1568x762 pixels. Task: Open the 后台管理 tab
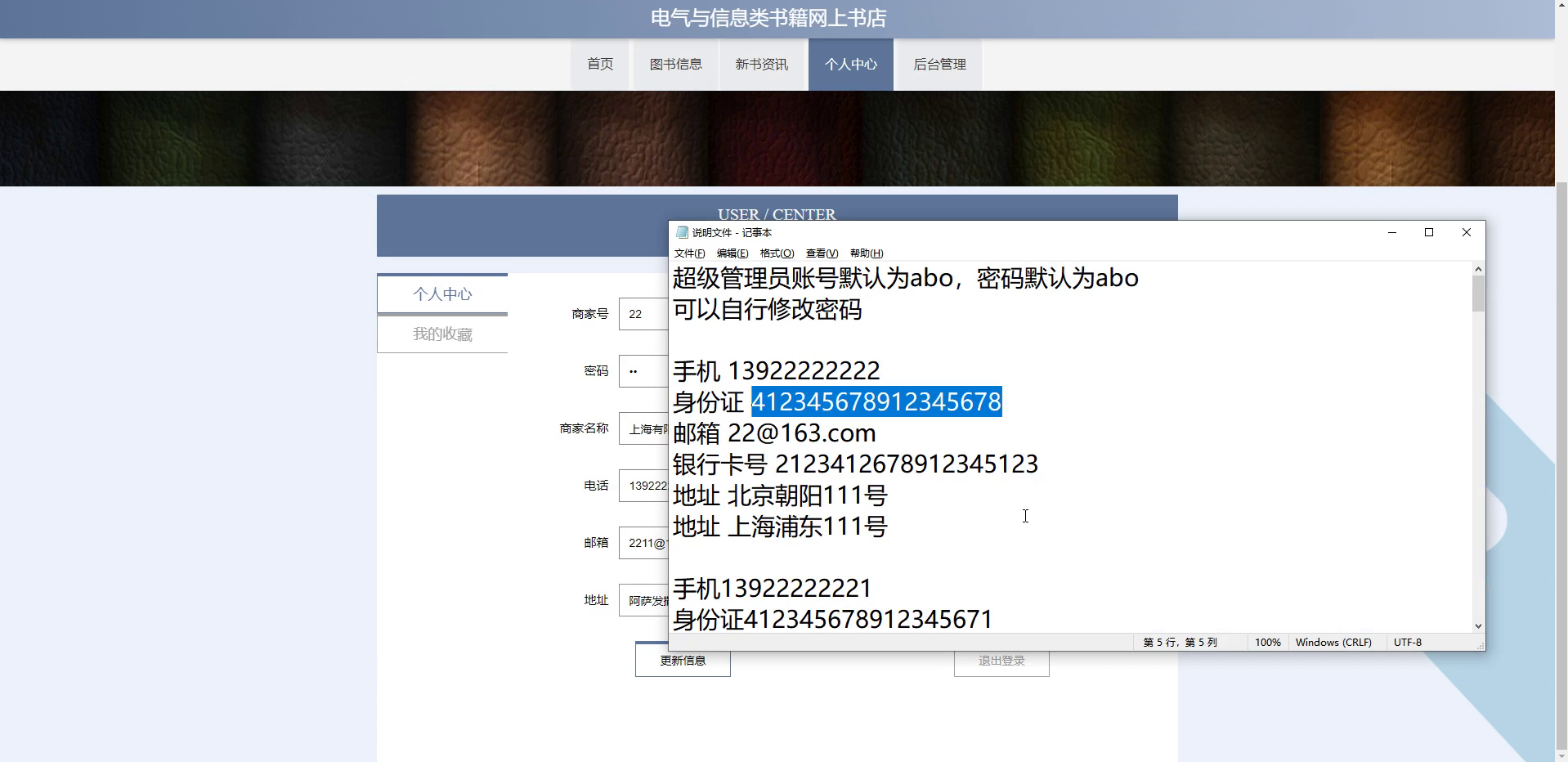pyautogui.click(x=939, y=64)
